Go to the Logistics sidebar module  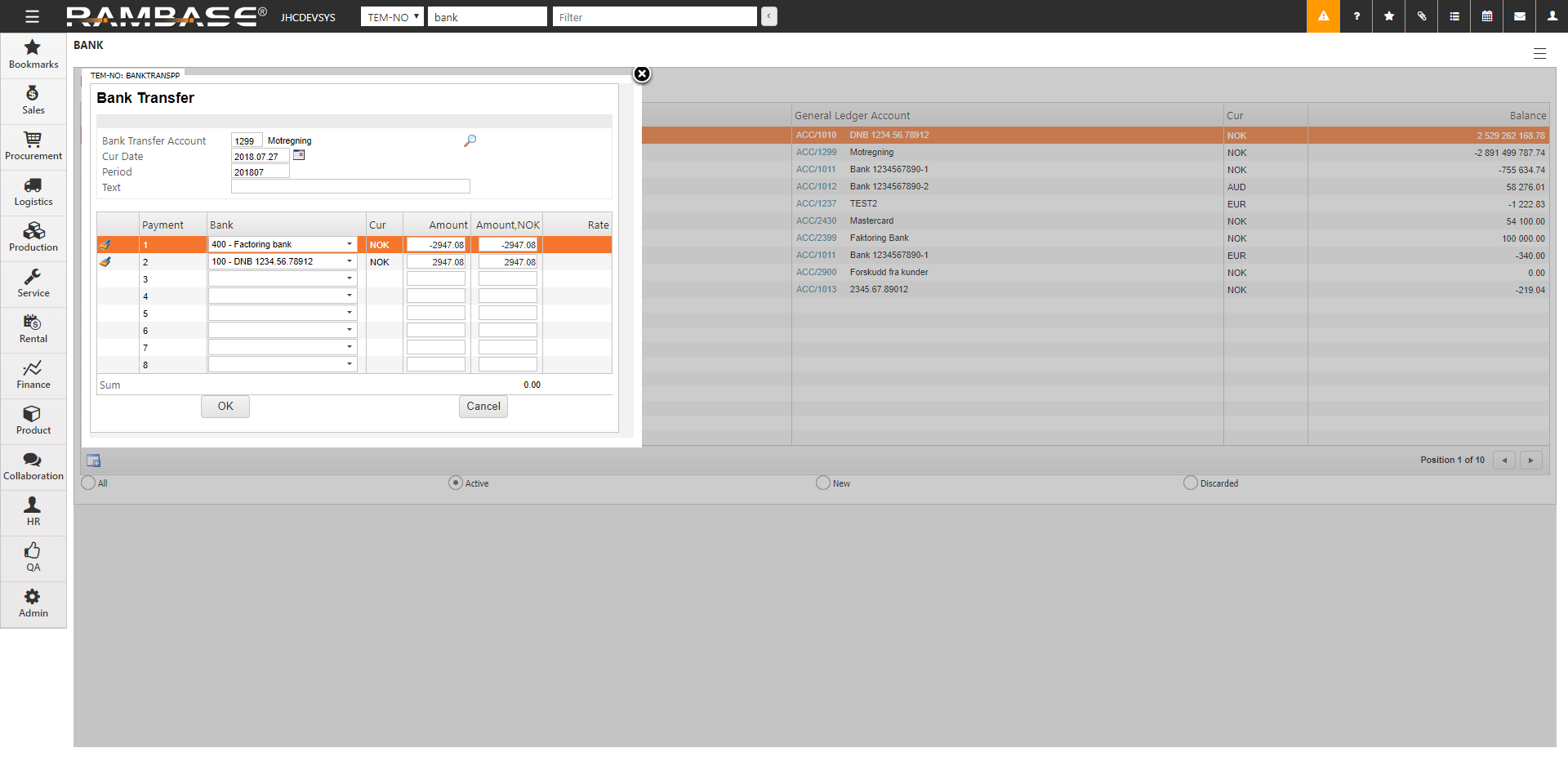(33, 192)
